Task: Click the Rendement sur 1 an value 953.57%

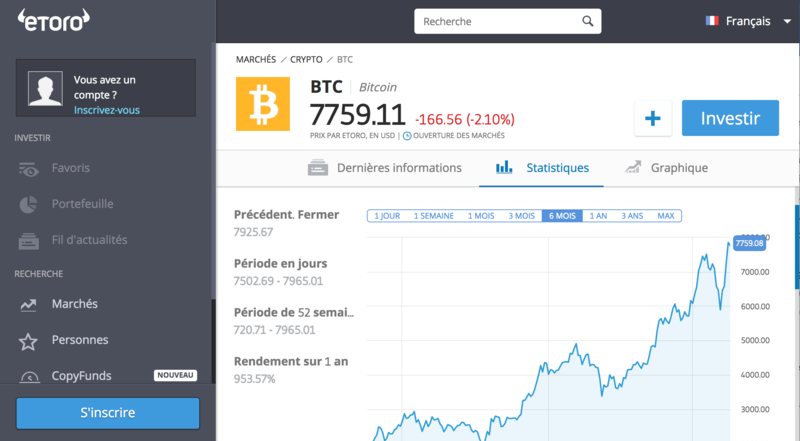Action: coord(254,379)
